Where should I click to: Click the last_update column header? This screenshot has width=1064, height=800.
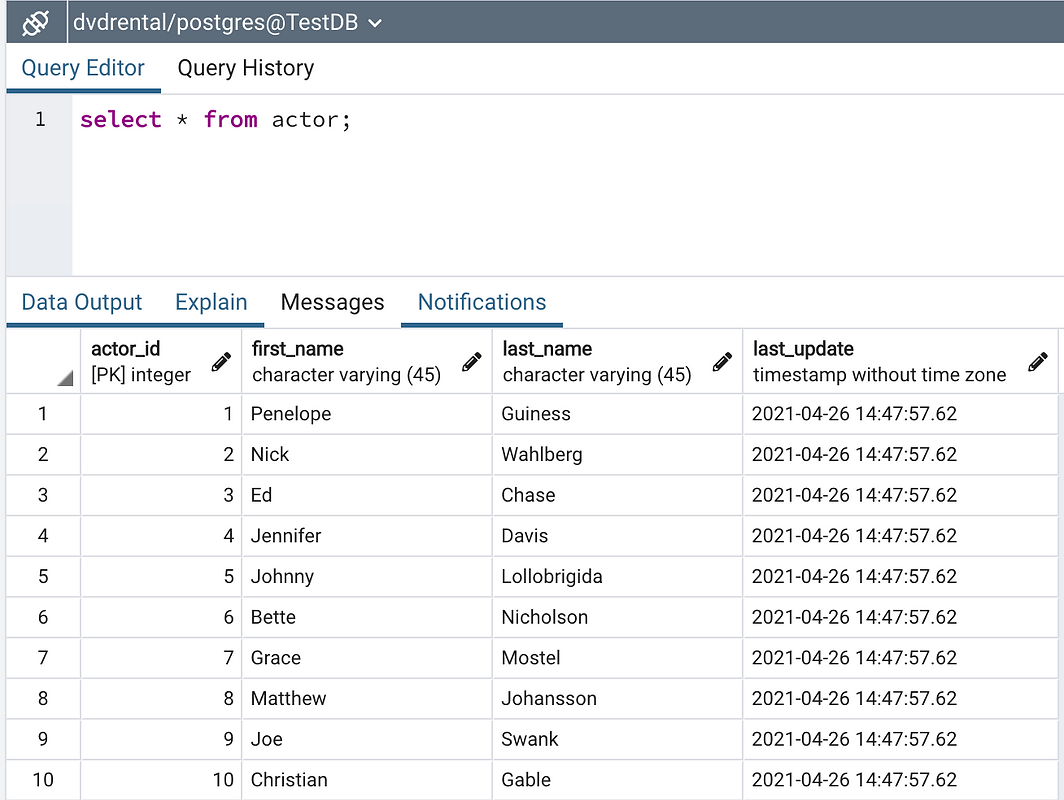pyautogui.click(x=900, y=362)
